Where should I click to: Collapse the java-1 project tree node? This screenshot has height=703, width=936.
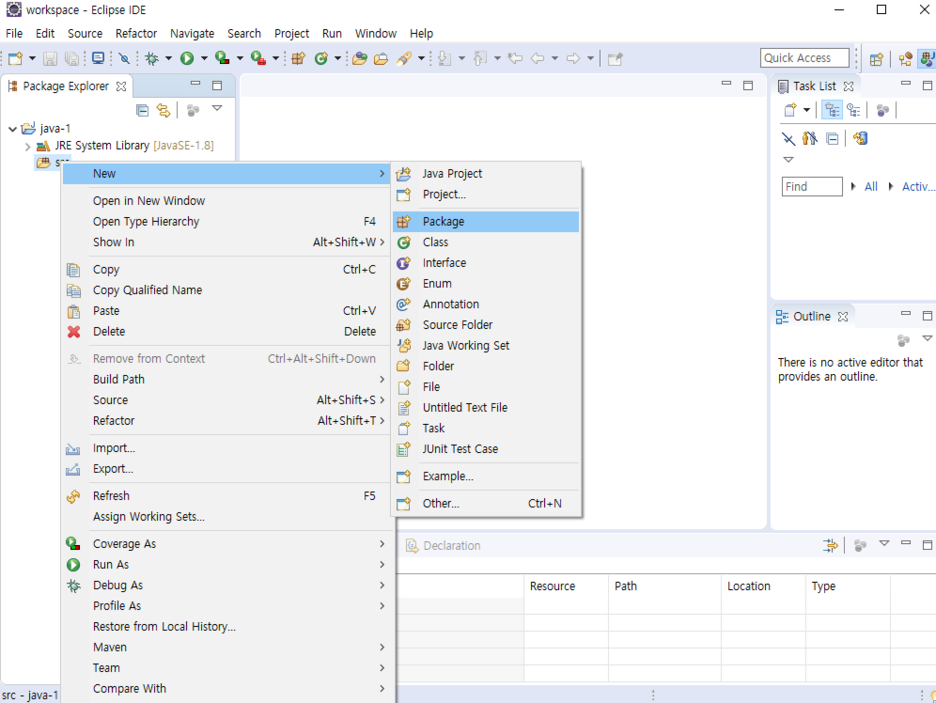13,129
